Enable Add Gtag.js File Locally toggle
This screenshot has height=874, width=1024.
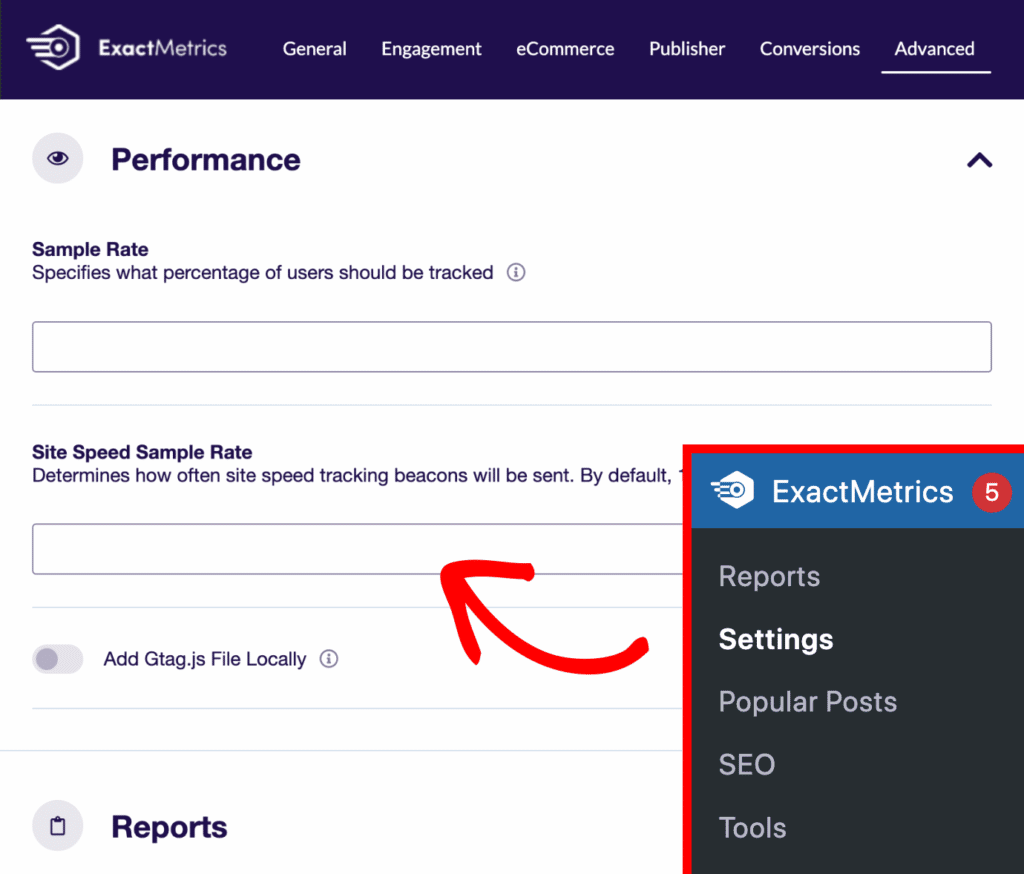pyautogui.click(x=57, y=659)
